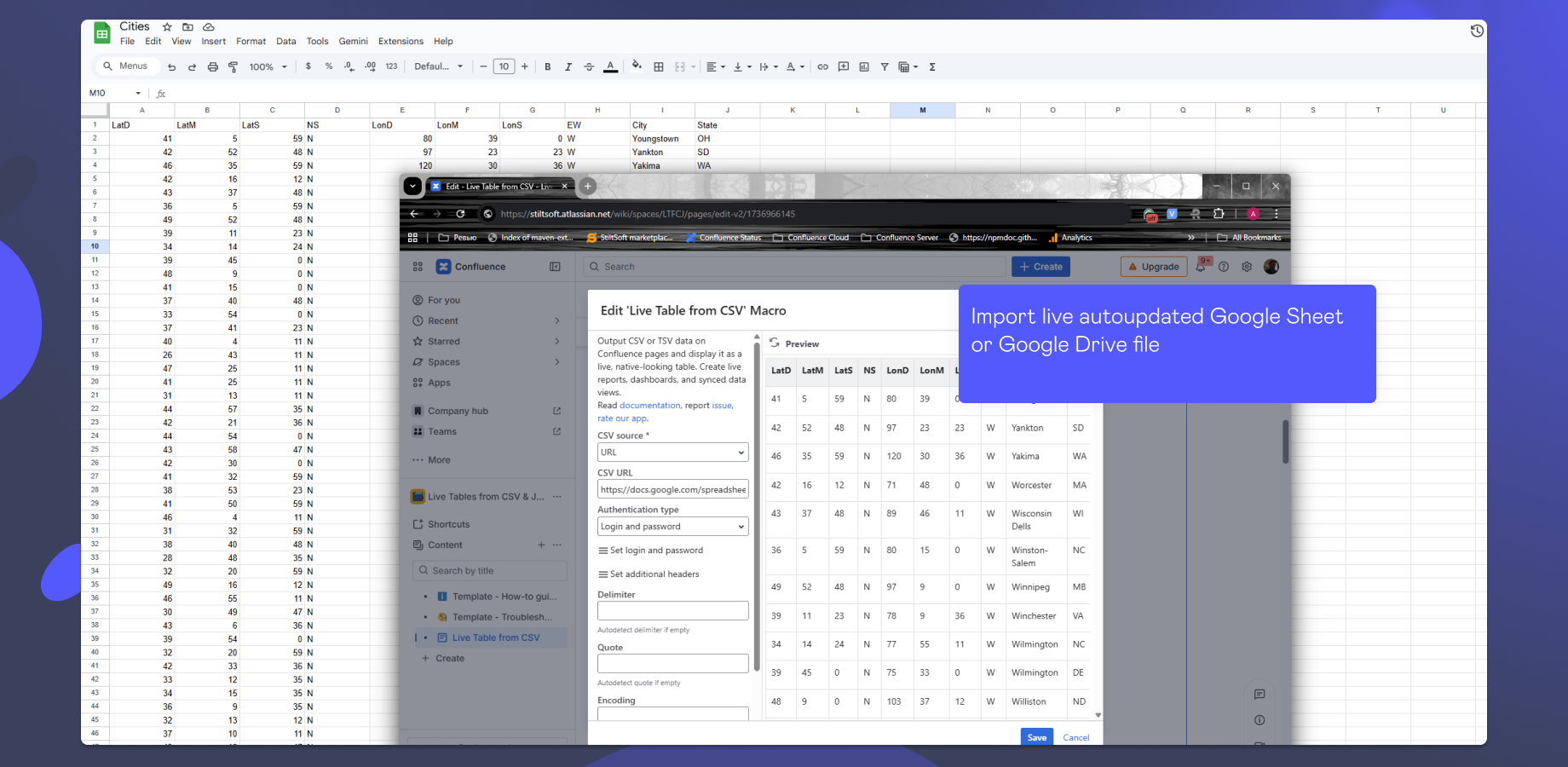
Task: Select column M header in Sheets
Action: 922,110
